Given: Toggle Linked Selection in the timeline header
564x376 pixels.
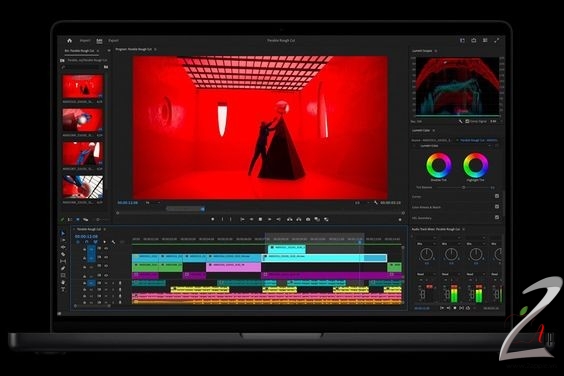Looking at the screenshot, I should click(x=95, y=242).
